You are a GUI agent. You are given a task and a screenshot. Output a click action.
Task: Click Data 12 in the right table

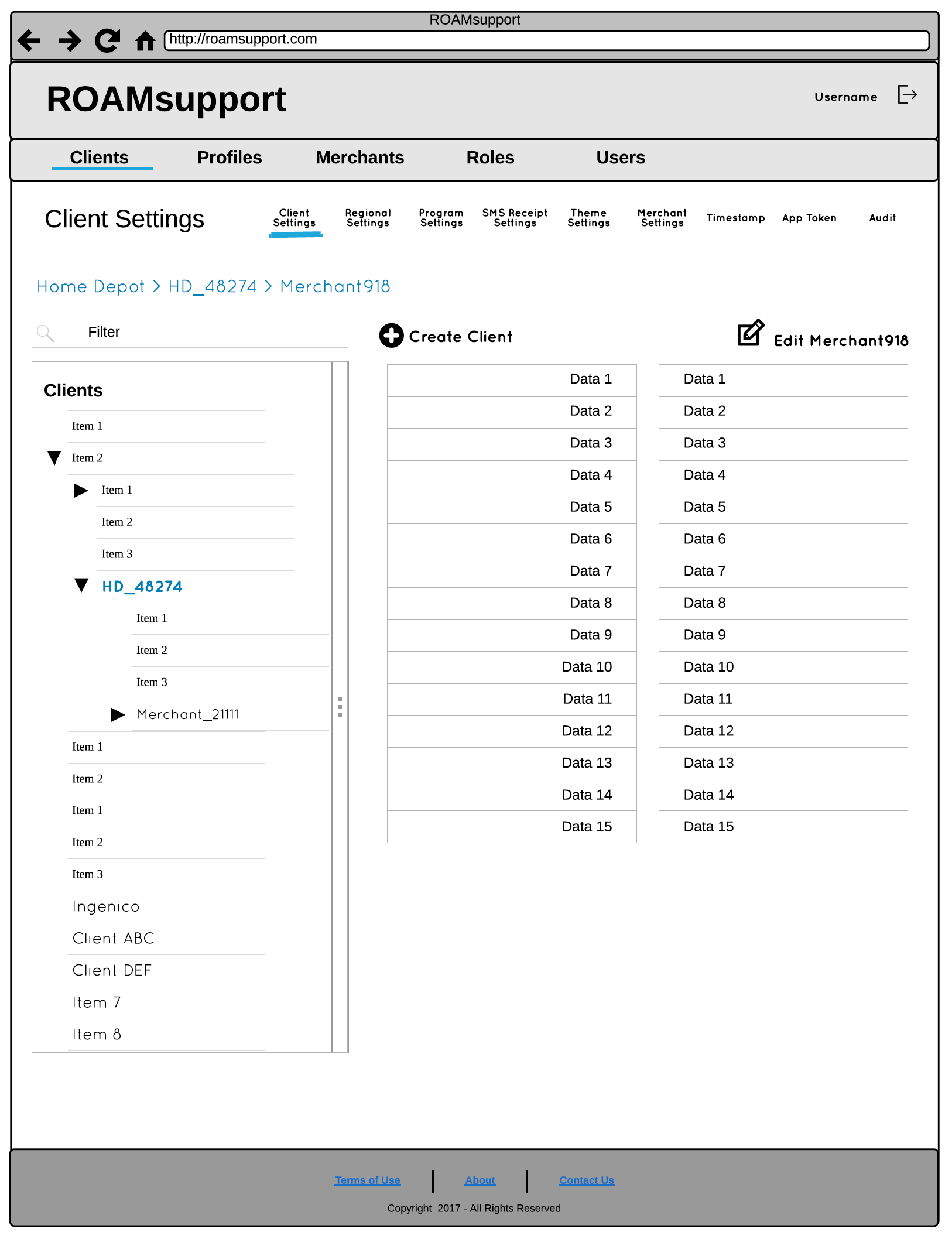783,731
